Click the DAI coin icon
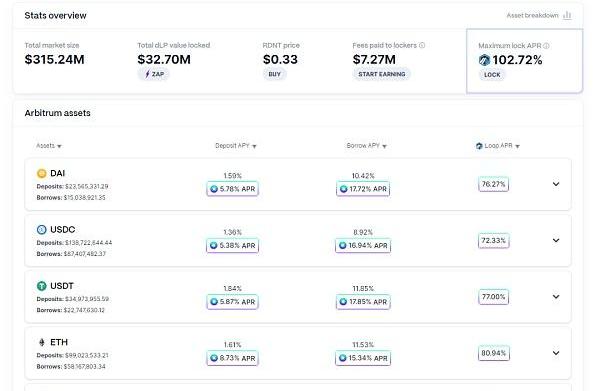The image size is (600, 391). point(42,173)
